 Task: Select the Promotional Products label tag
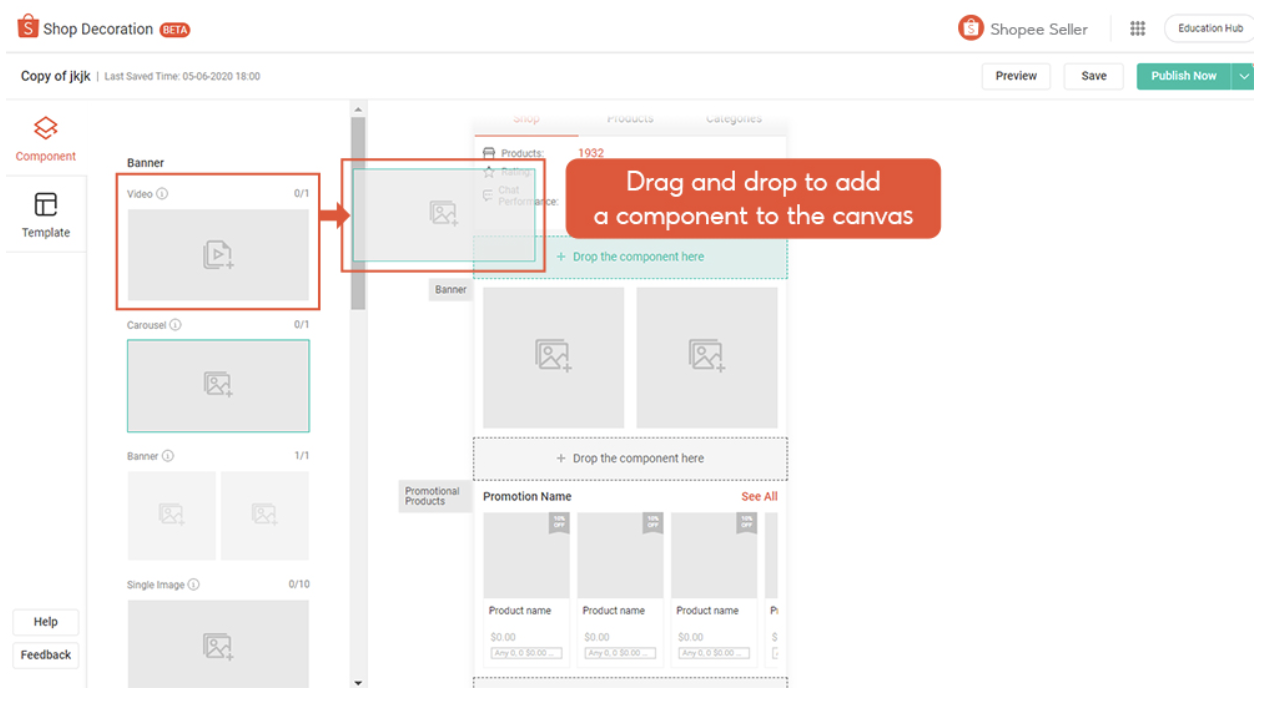point(435,496)
